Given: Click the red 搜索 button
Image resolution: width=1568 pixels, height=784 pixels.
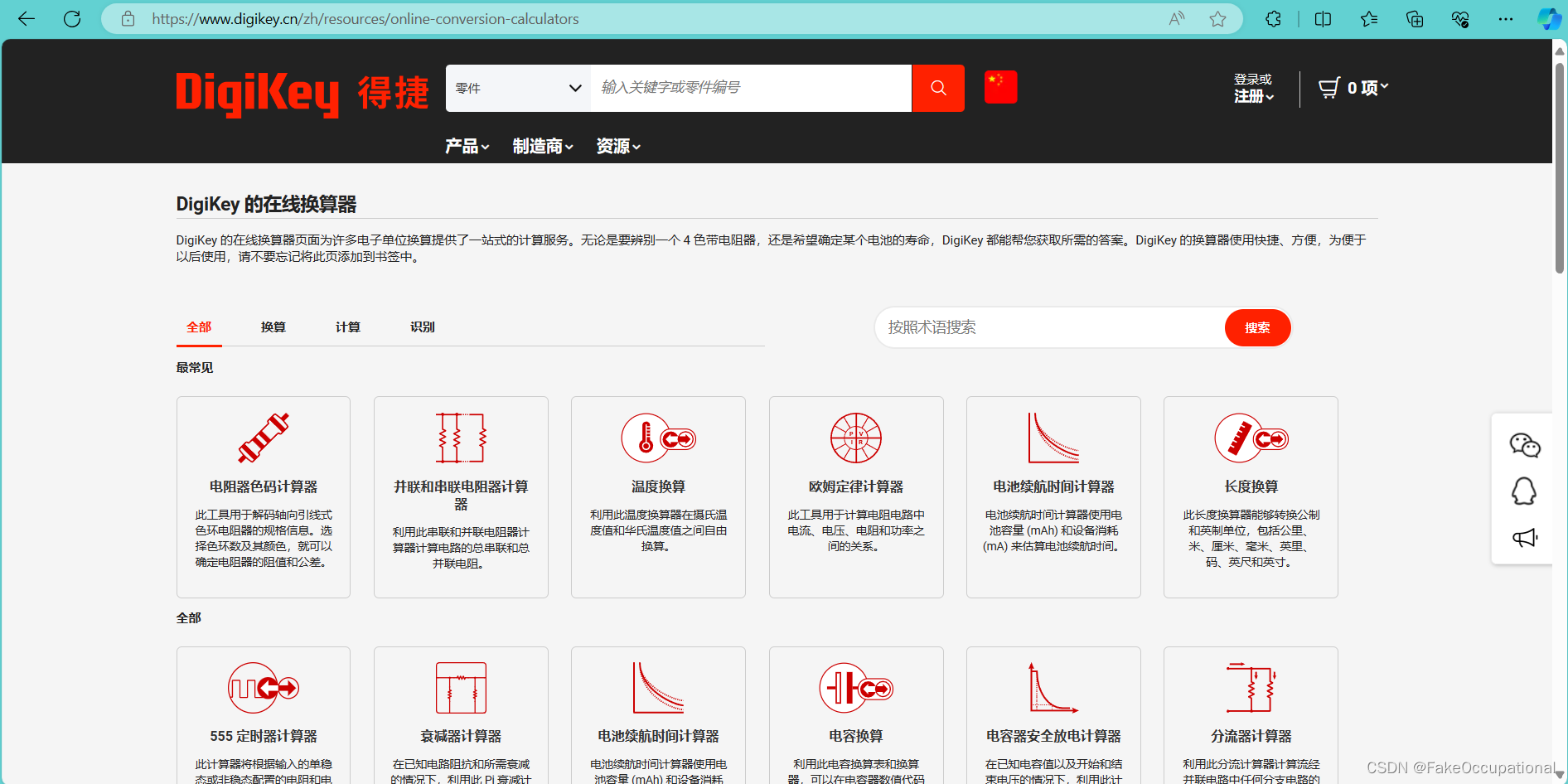Looking at the screenshot, I should [x=1257, y=328].
